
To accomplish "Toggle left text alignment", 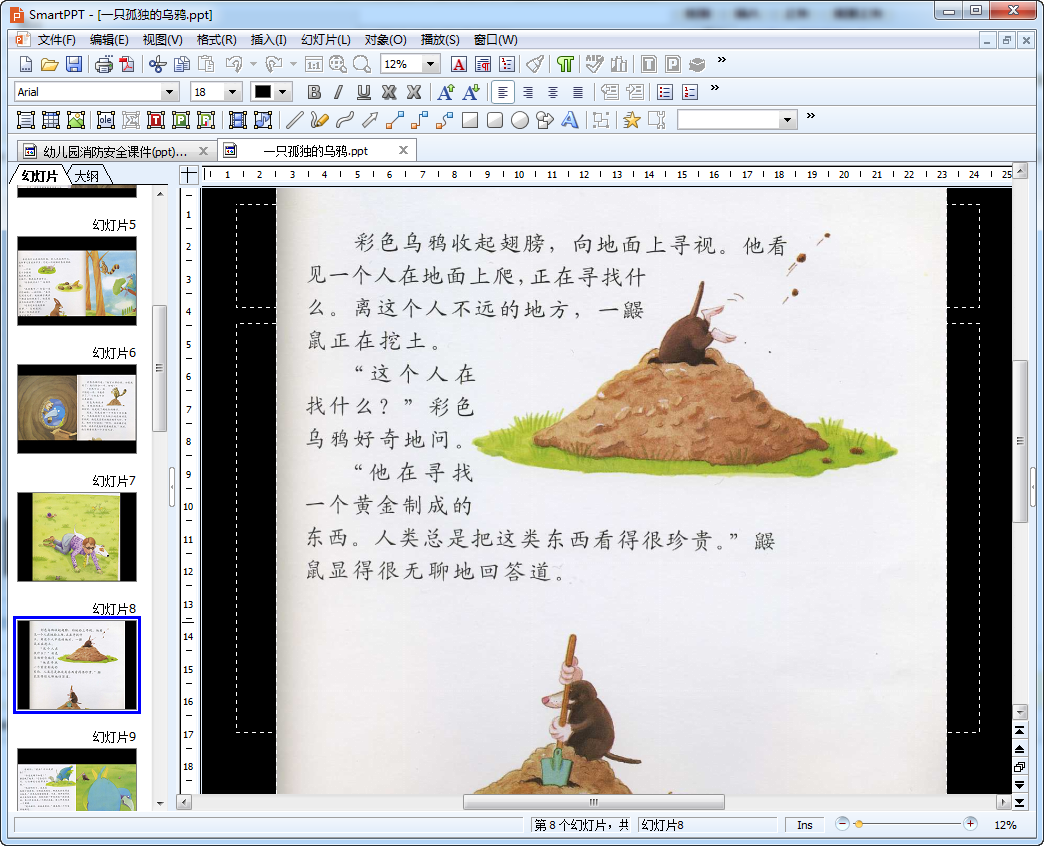I will pyautogui.click(x=503, y=93).
